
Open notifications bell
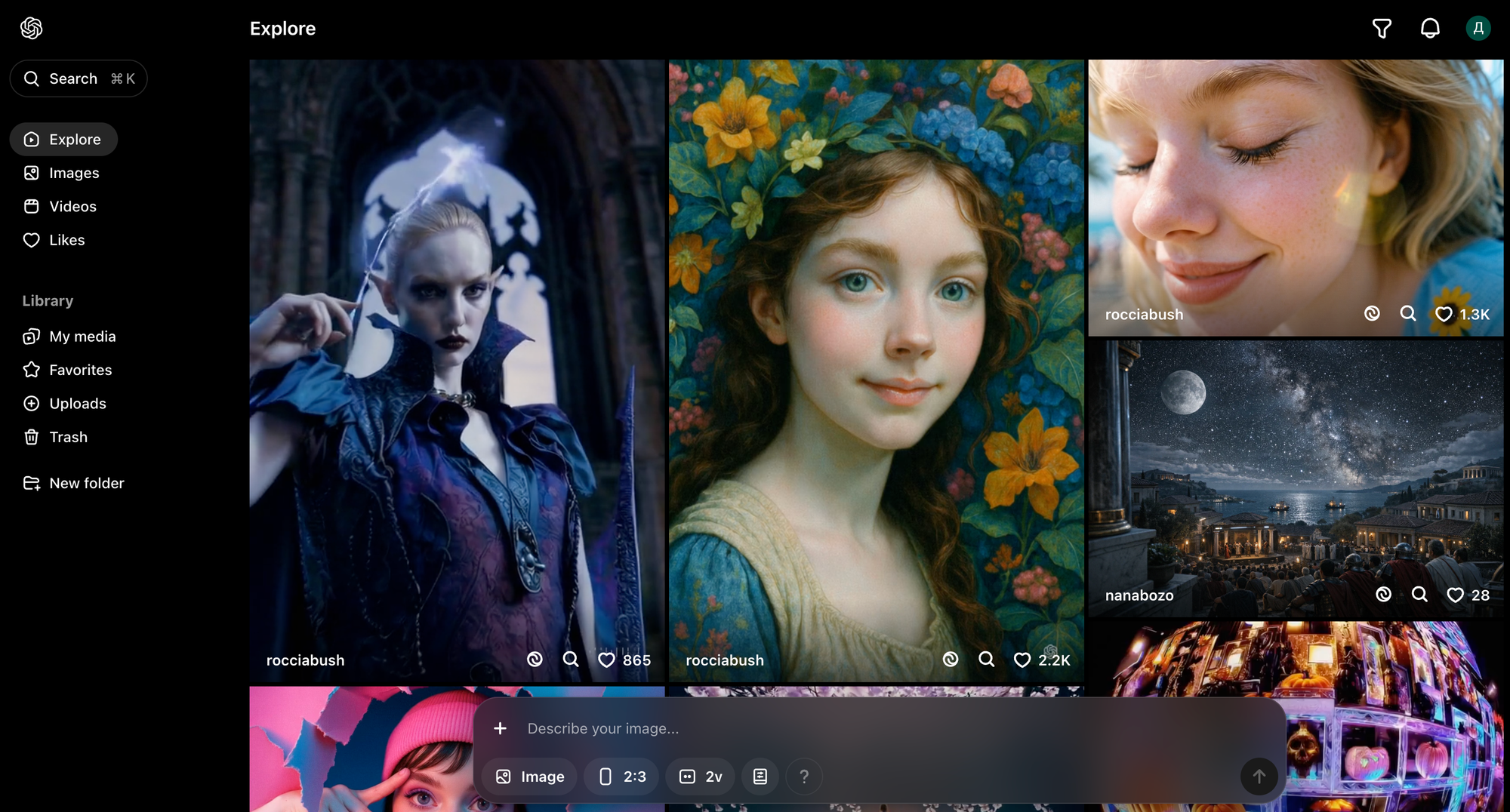pyautogui.click(x=1429, y=29)
